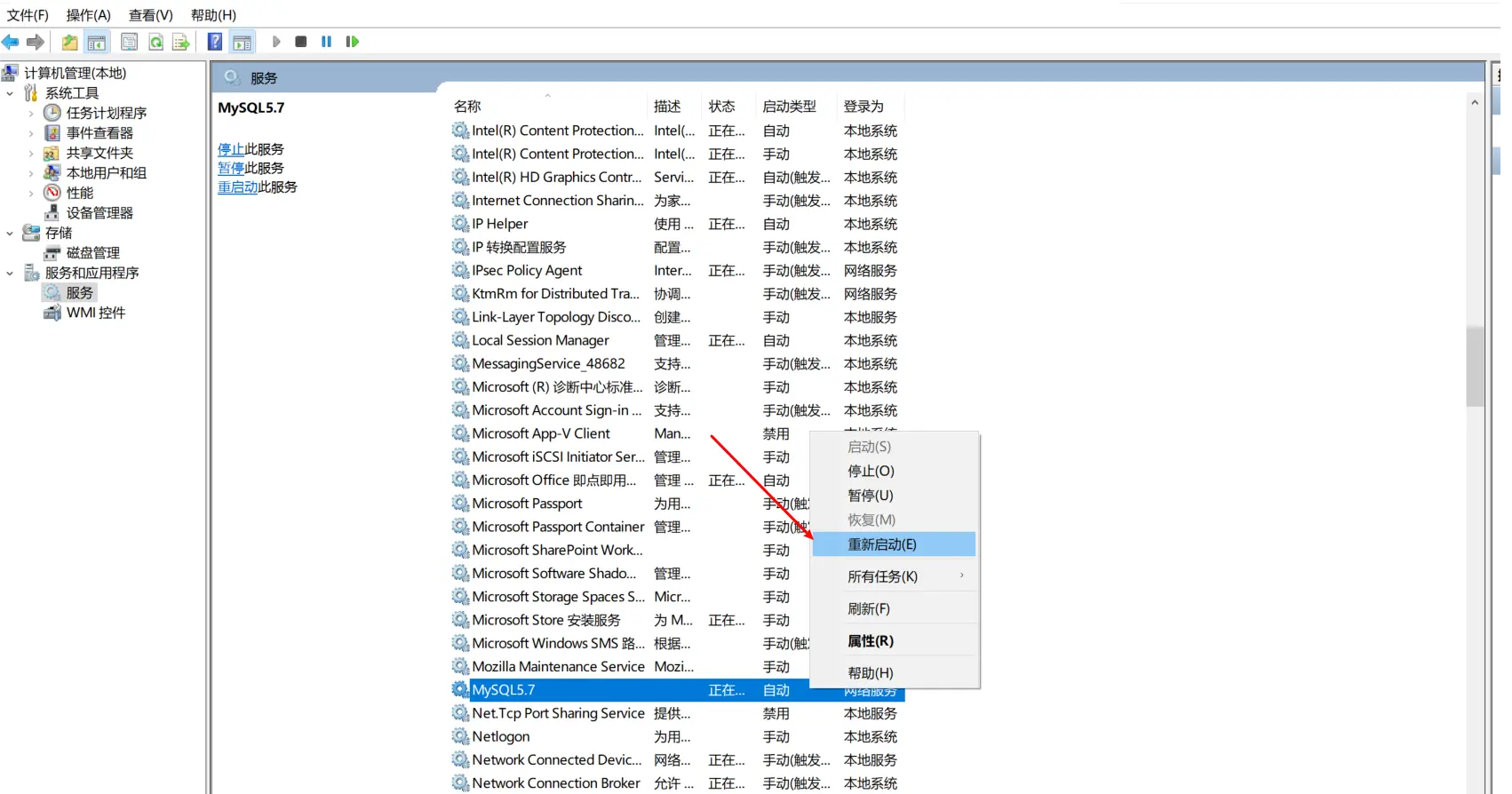Expand the 任务计划程序 node arrow
The width and height of the screenshot is (1512, 794).
pyautogui.click(x=31, y=113)
